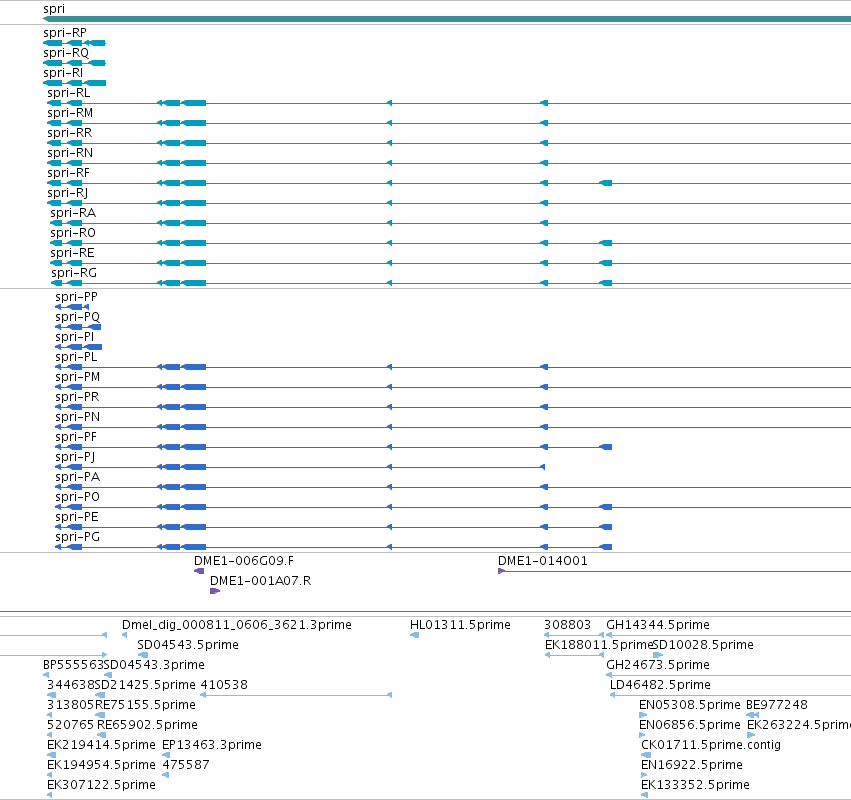Click the RE65902.5prime EST label
This screenshot has height=800, width=851.
coord(147,726)
